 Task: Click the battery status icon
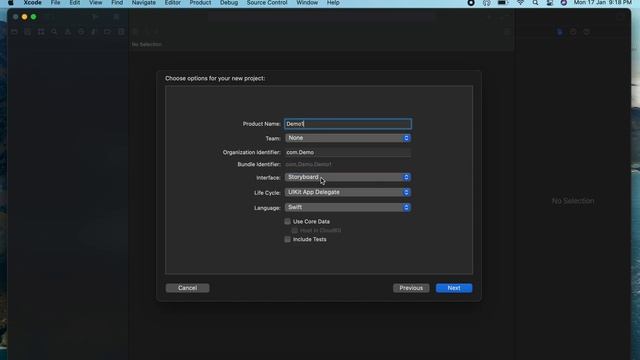(502, 3)
